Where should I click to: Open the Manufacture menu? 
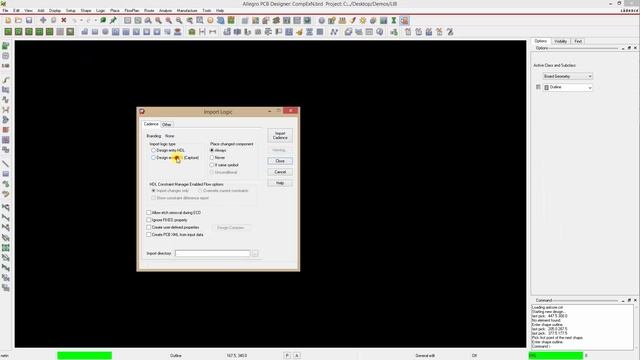pos(187,10)
